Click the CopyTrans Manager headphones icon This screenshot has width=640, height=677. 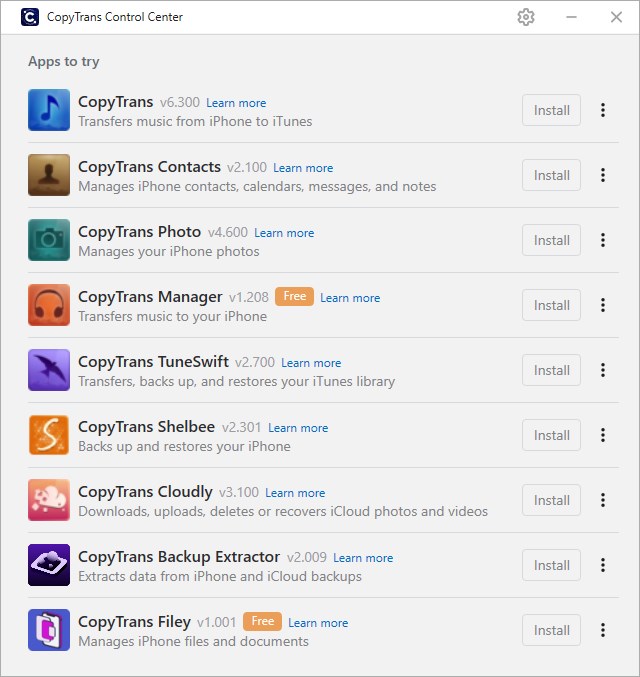click(49, 305)
